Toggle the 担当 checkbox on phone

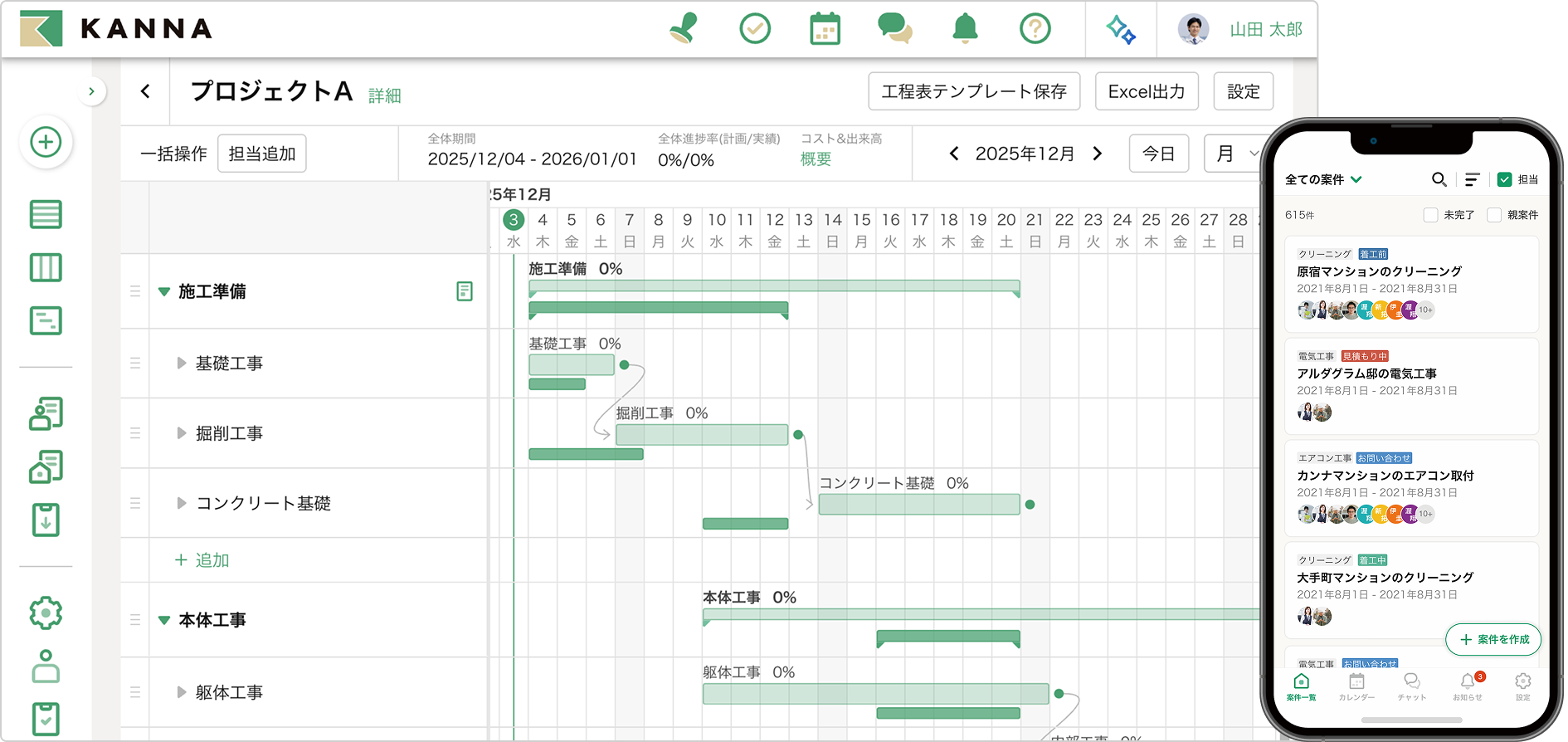1504,179
